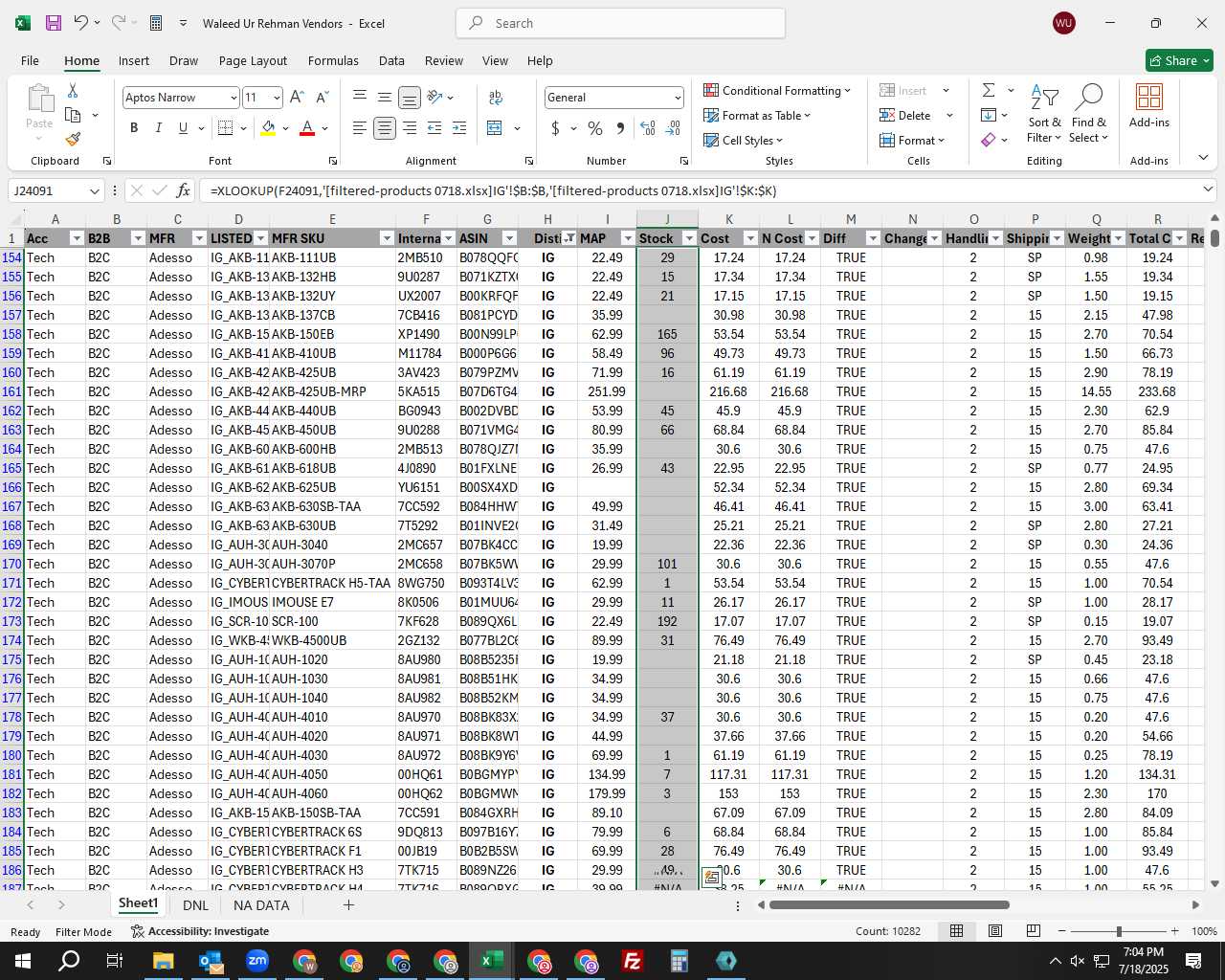
Task: Click the Undo arrow icon
Action: [x=80, y=23]
